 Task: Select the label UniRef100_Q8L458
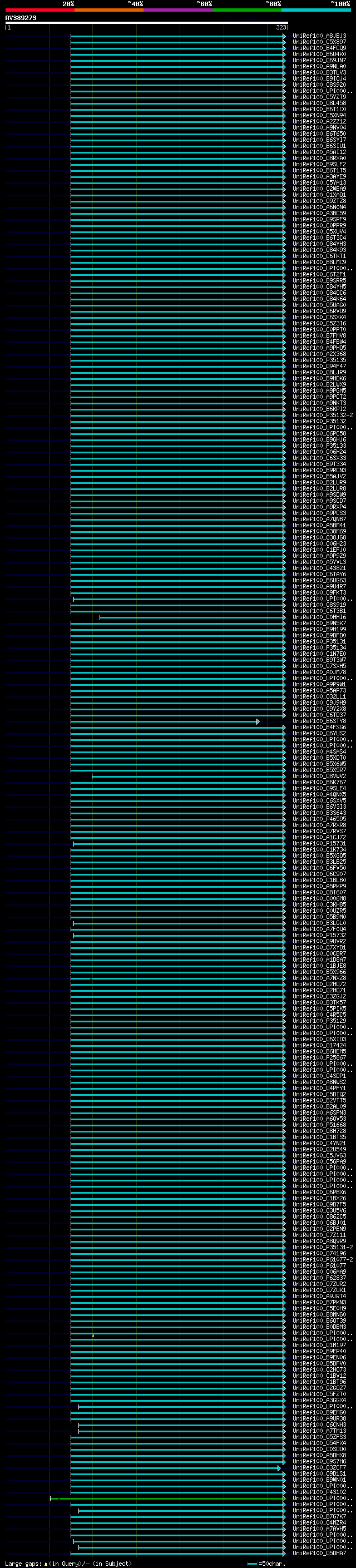pos(319,103)
